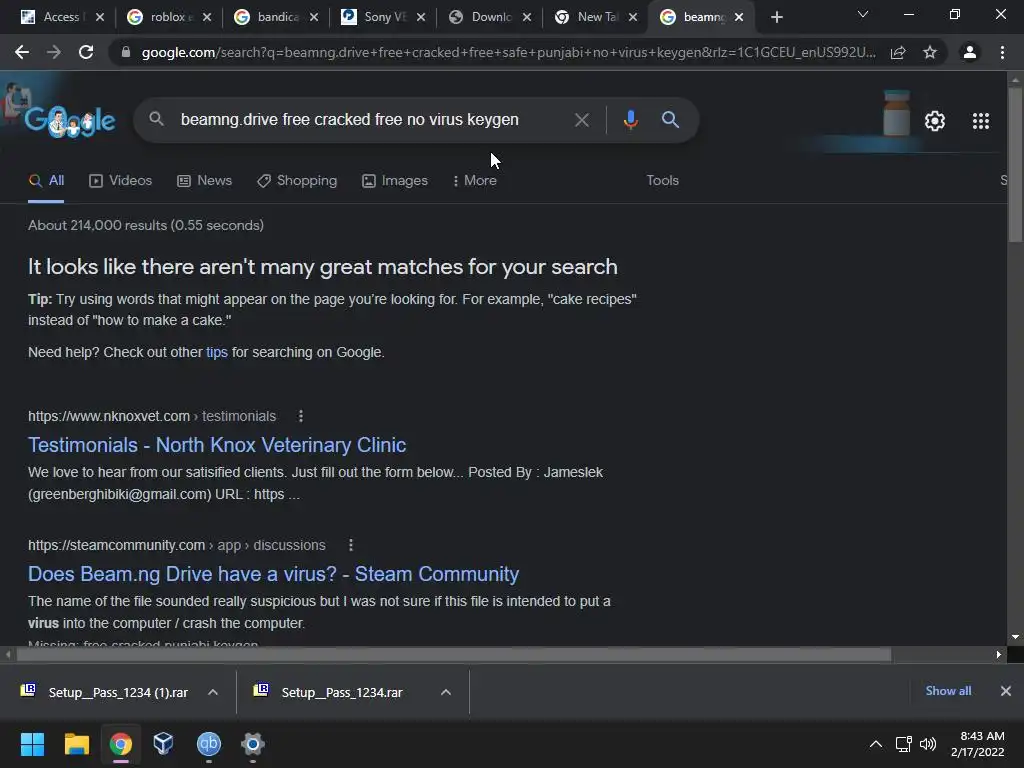Screen dimensions: 1024x768
Task: Go forward to next page
Action: click(x=54, y=52)
